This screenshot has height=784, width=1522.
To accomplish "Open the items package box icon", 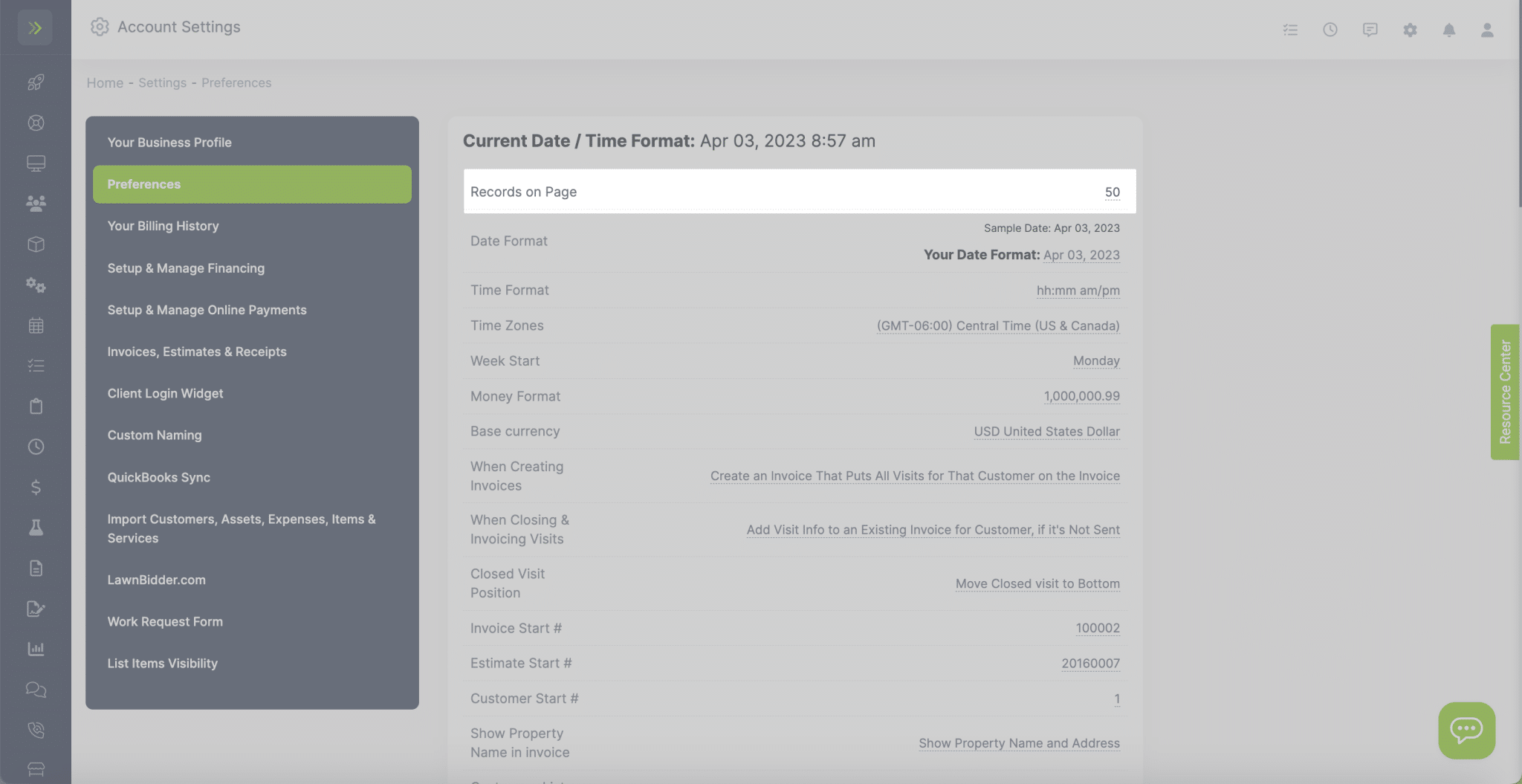I will tap(36, 244).
